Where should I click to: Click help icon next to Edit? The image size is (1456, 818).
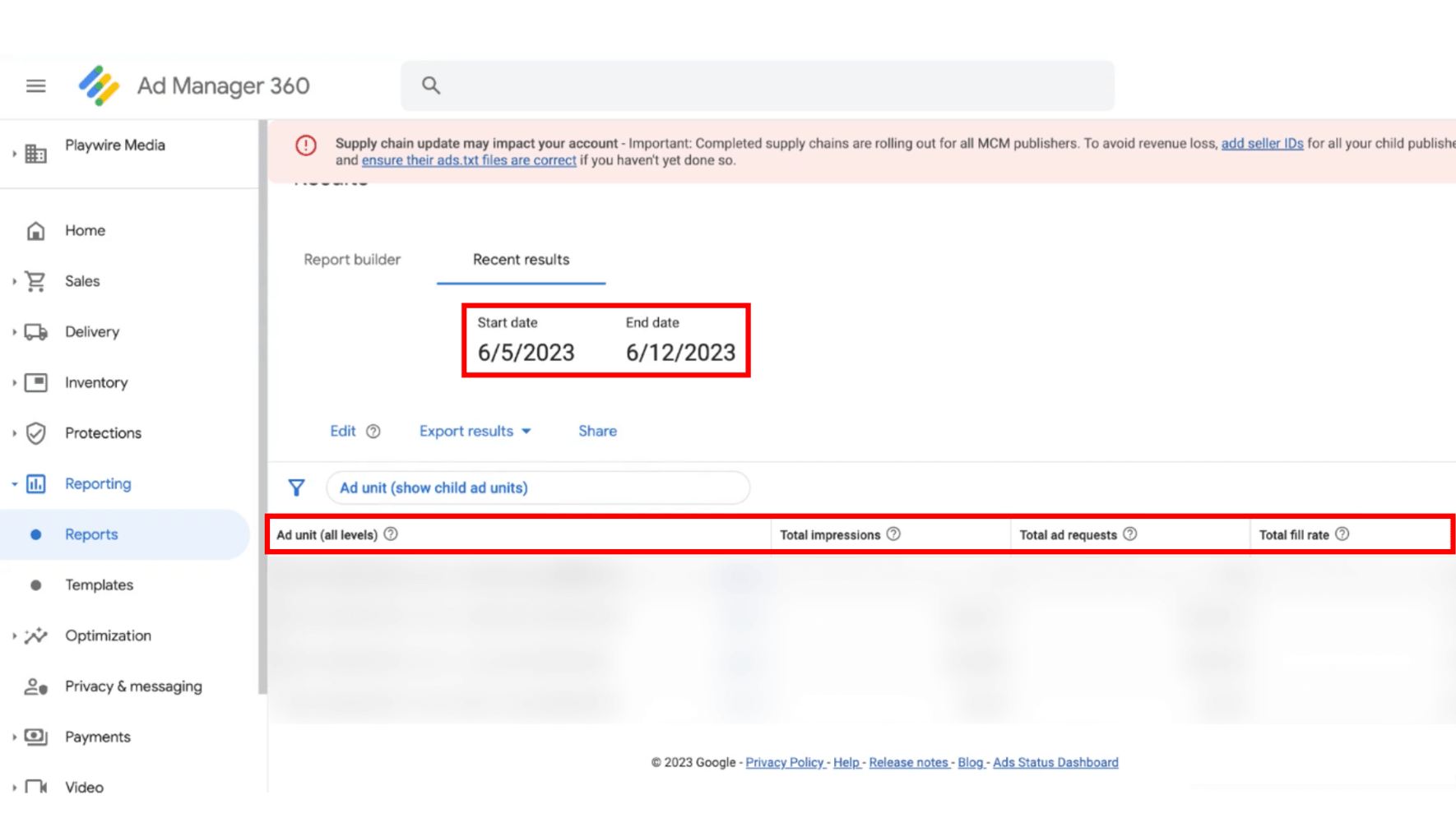tap(373, 432)
